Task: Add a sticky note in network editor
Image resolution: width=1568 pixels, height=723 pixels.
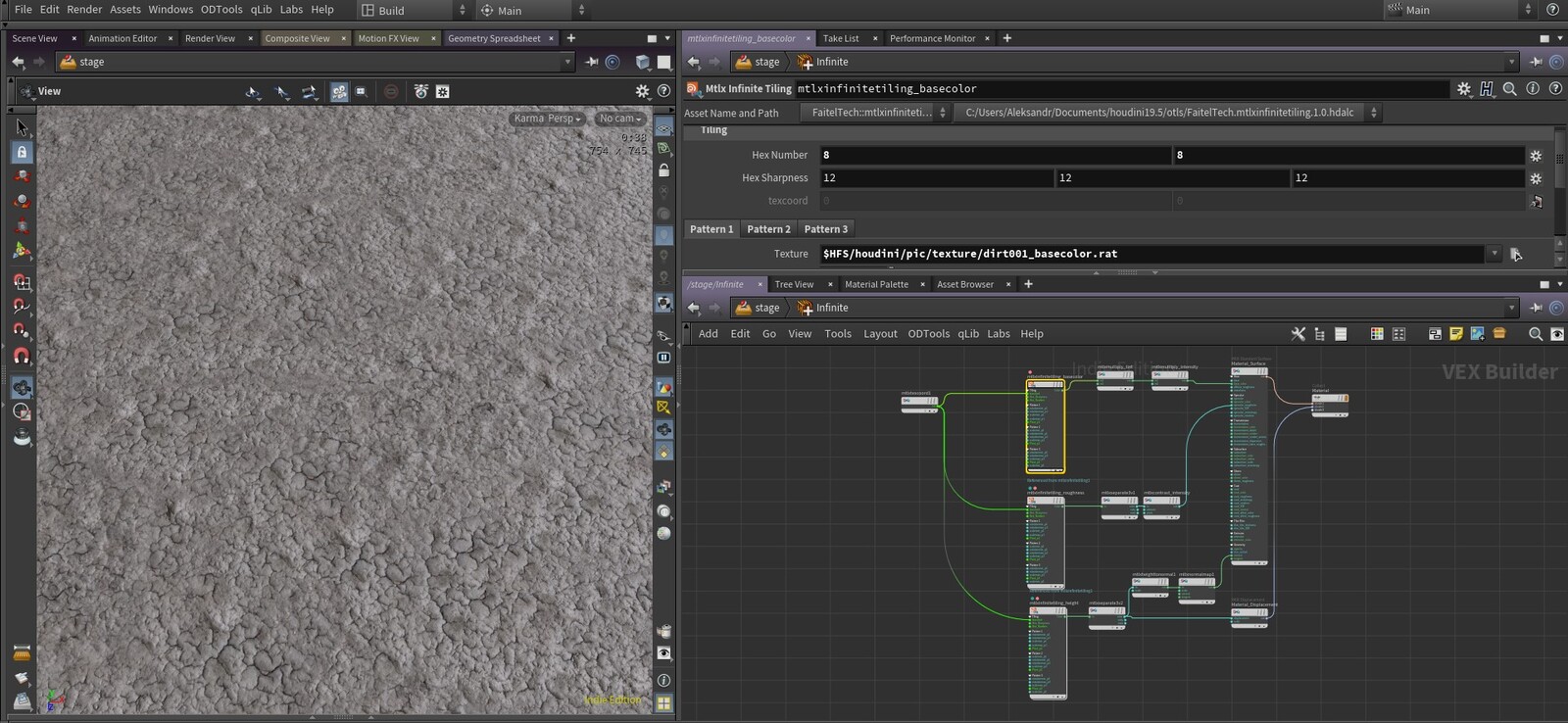Action: (x=1456, y=334)
